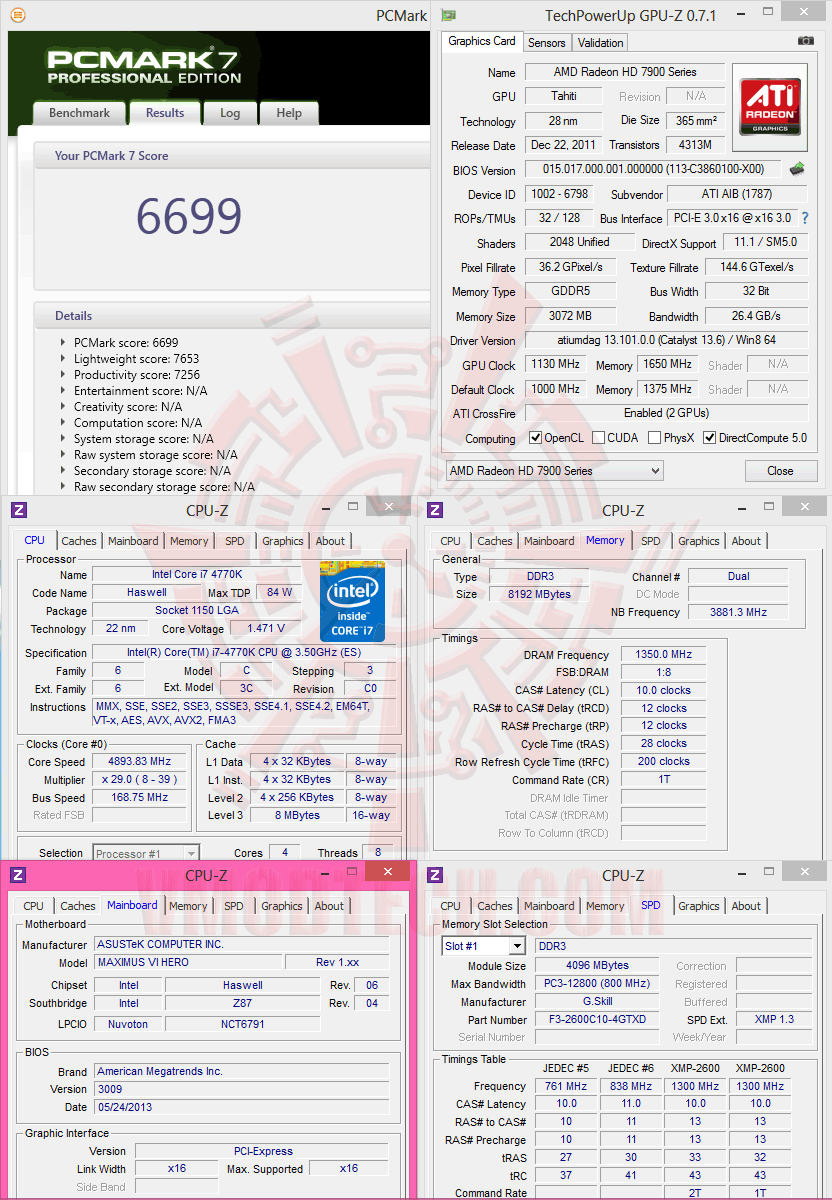Viewport: 832px width, 1200px height.
Task: Click Z icon of pink CPU-Z Mainboard window
Action: [x=19, y=875]
